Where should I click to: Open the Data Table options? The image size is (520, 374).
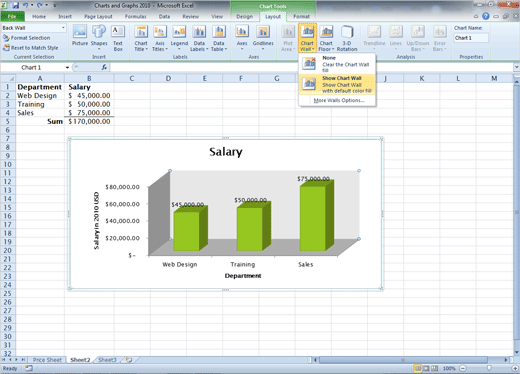pyautogui.click(x=219, y=38)
